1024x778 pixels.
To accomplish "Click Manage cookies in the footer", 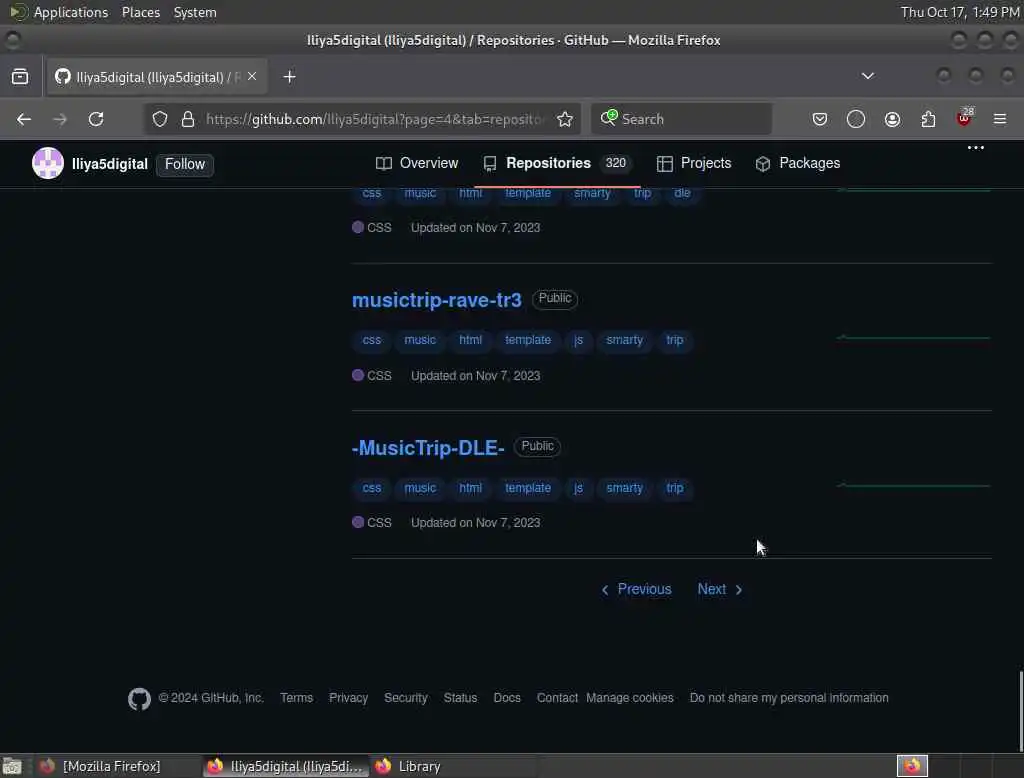I will (x=630, y=698).
